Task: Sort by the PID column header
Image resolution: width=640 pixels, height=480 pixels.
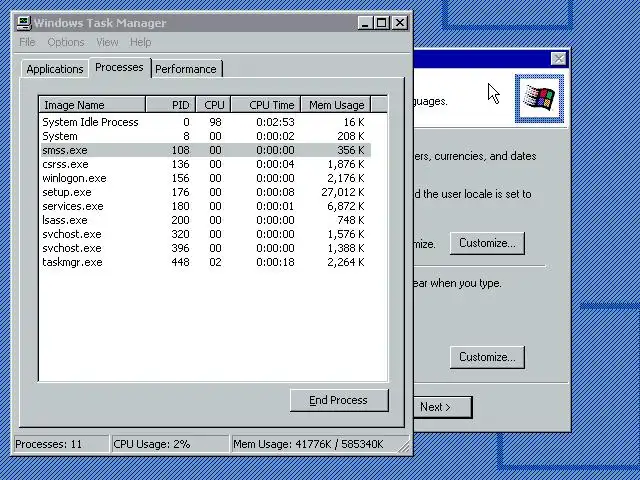Action: pyautogui.click(x=171, y=105)
